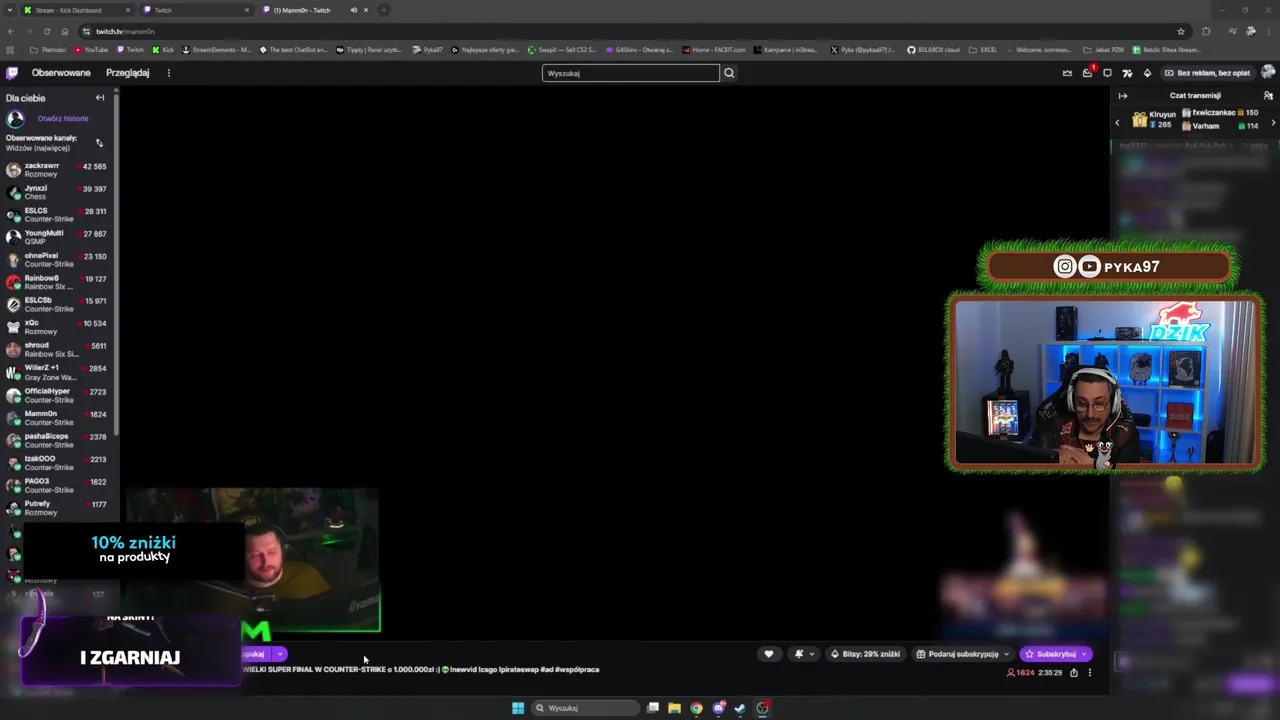The height and width of the screenshot is (720, 1280).
Task: Switch to Stream - Kick Dashboard tab
Action: (x=76, y=10)
